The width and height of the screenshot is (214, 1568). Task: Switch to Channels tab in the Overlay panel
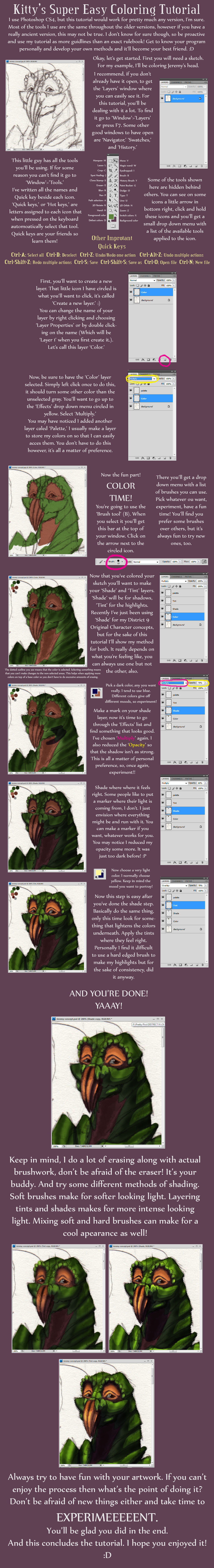pos(177,881)
